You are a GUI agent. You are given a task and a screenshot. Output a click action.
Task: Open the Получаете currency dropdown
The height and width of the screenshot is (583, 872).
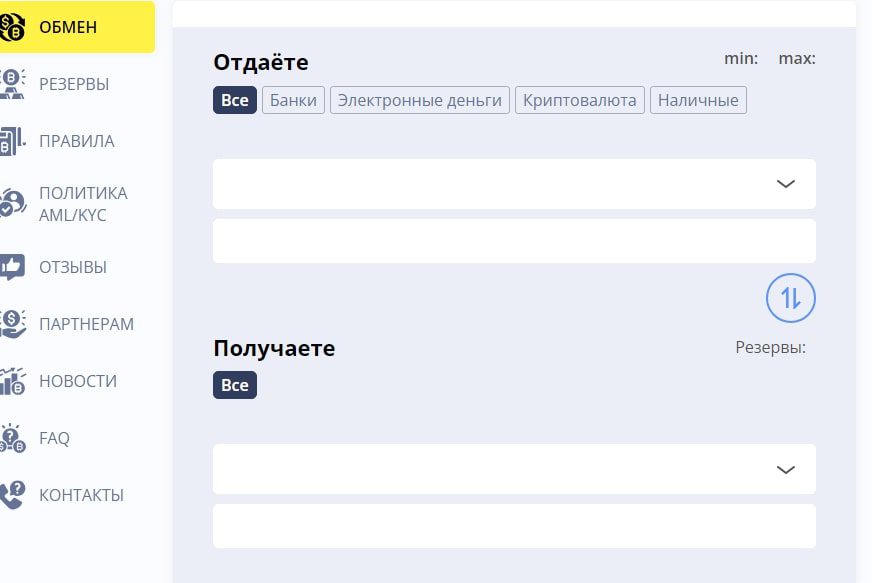[514, 469]
